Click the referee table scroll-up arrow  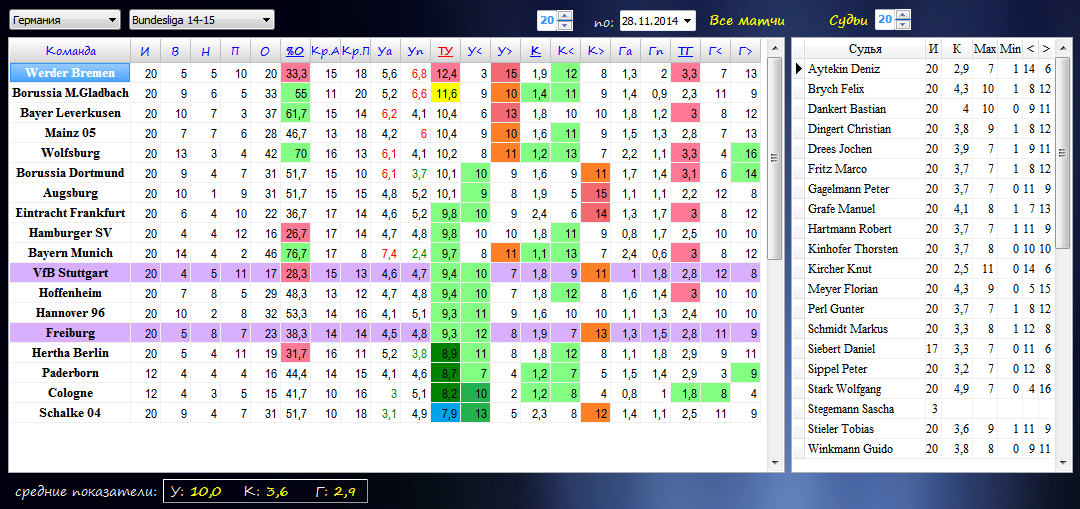pyautogui.click(x=1063, y=48)
